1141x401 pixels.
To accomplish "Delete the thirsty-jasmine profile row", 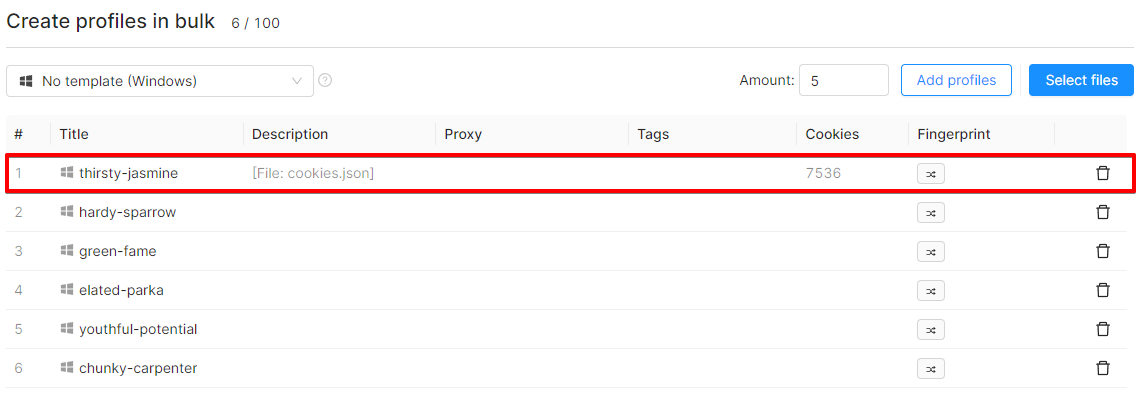I will pyautogui.click(x=1103, y=173).
